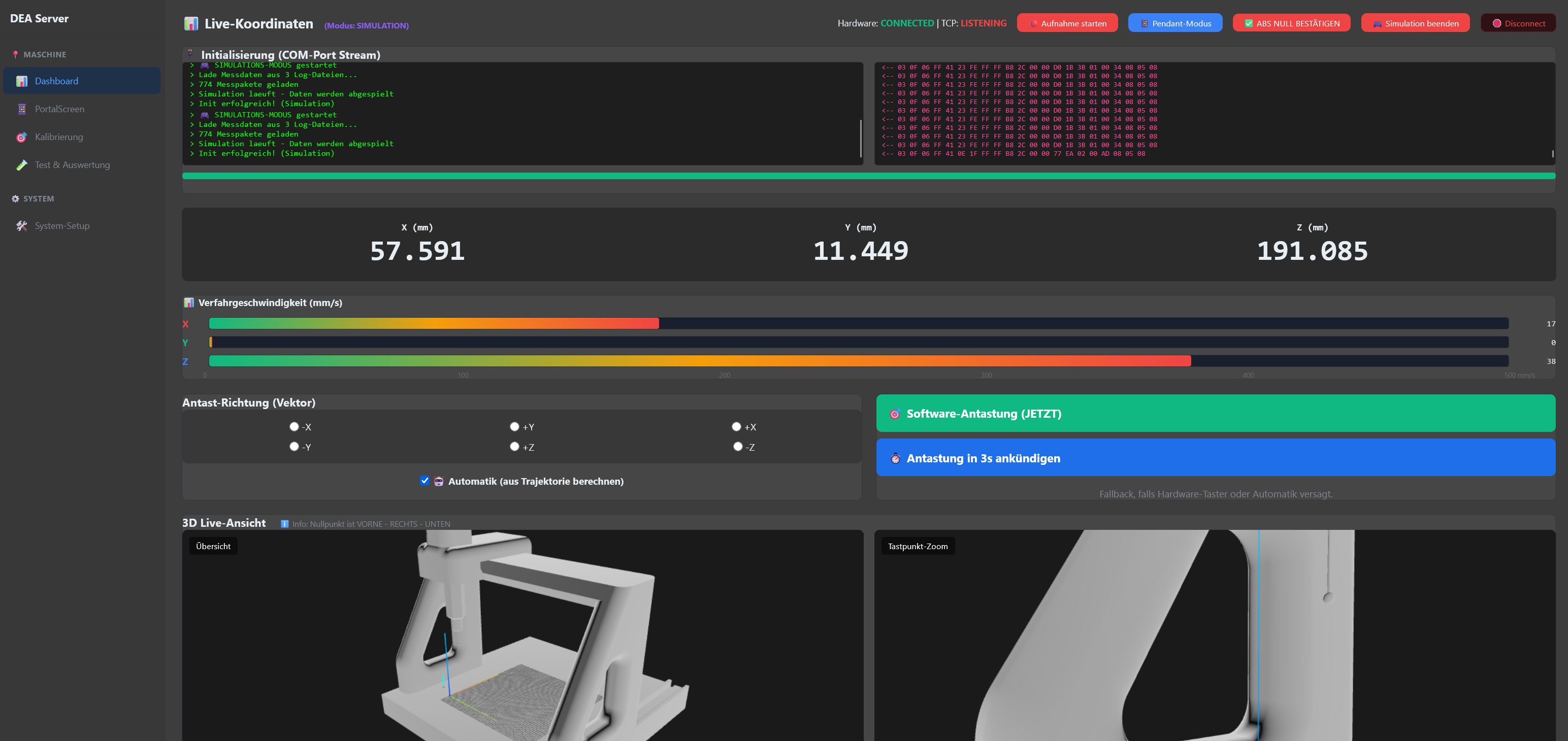Click the Fallback hint text

pyautogui.click(x=1216, y=494)
